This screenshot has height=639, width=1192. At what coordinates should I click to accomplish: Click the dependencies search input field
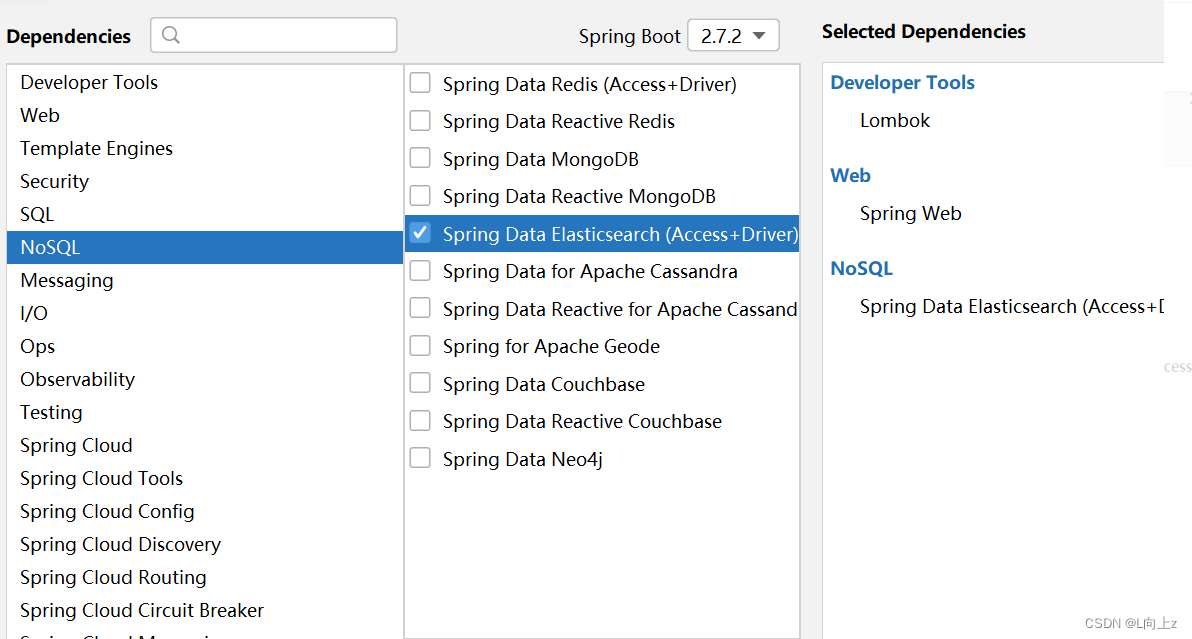(274, 35)
